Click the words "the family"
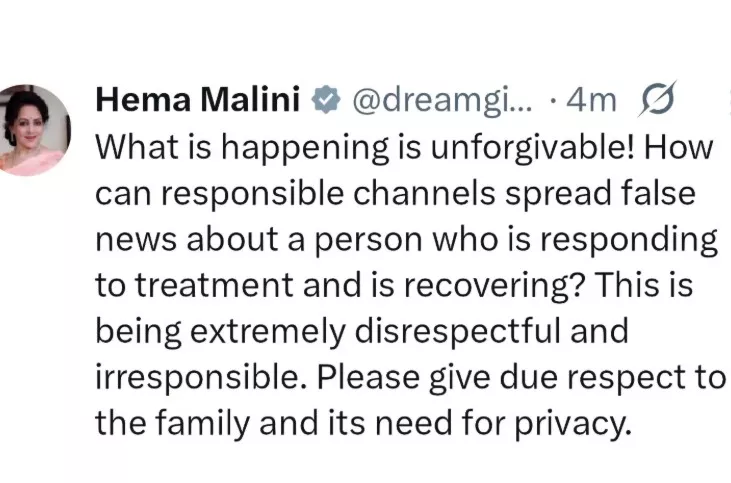 click(x=172, y=424)
